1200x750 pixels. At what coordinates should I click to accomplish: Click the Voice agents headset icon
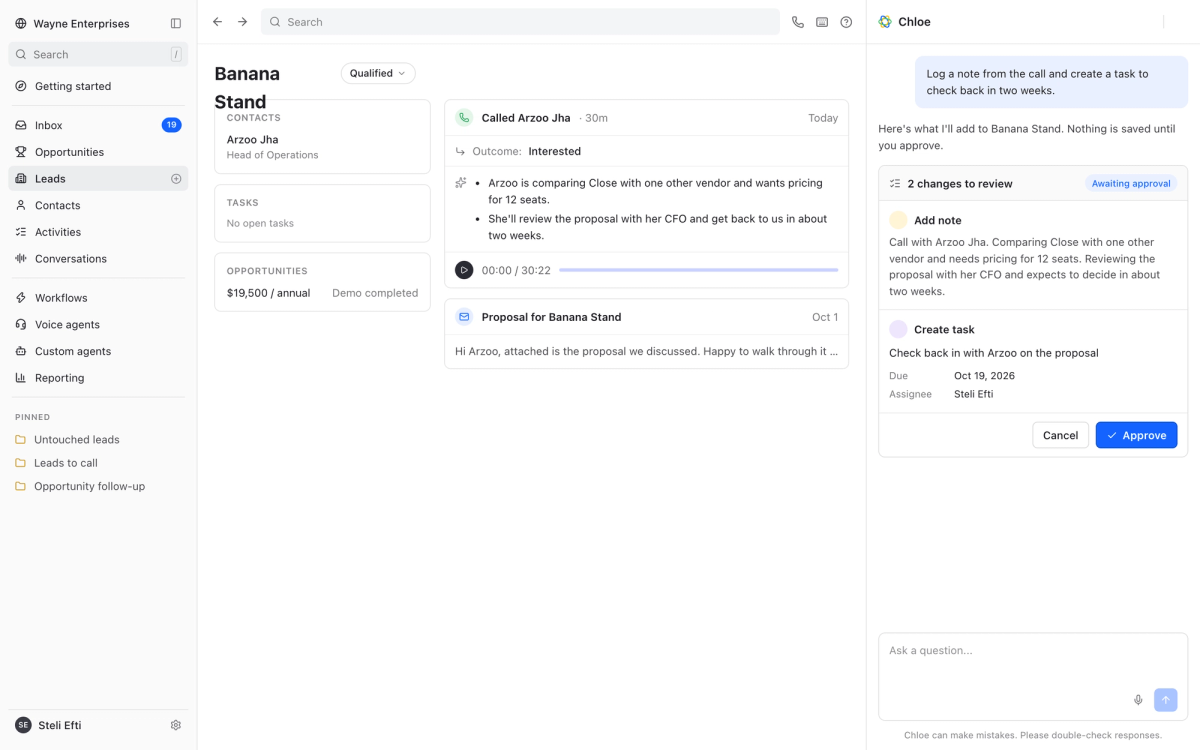coord(21,324)
